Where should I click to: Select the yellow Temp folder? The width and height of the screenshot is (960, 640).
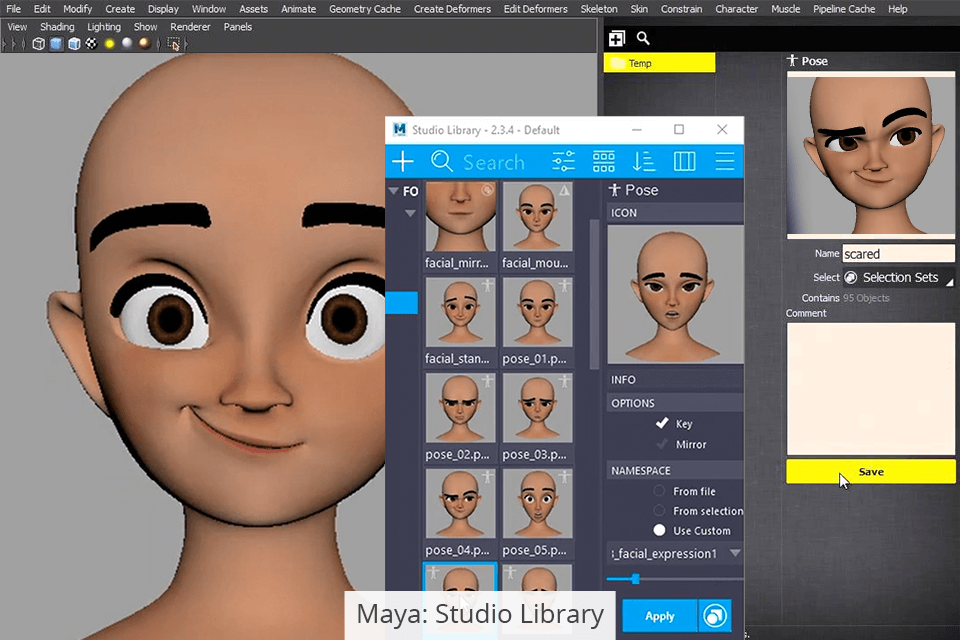[659, 63]
